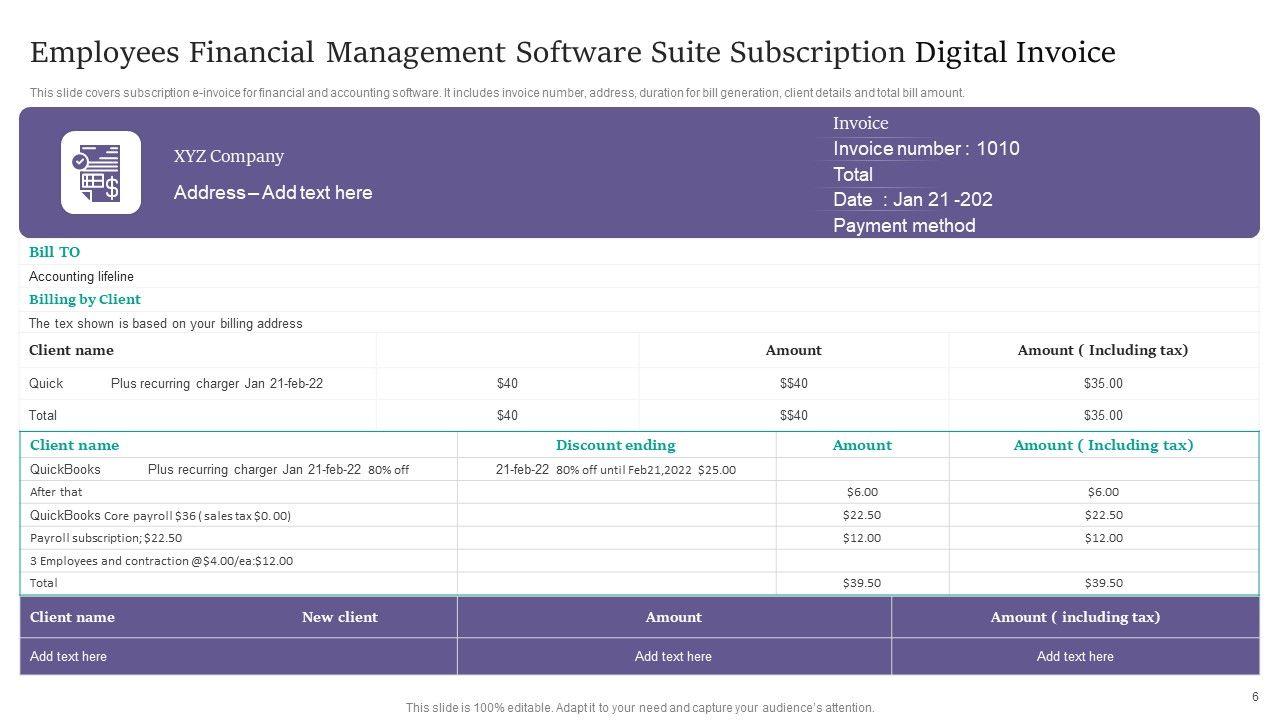Click the XYZ Company name text
This screenshot has width=1280, height=720.
(229, 157)
